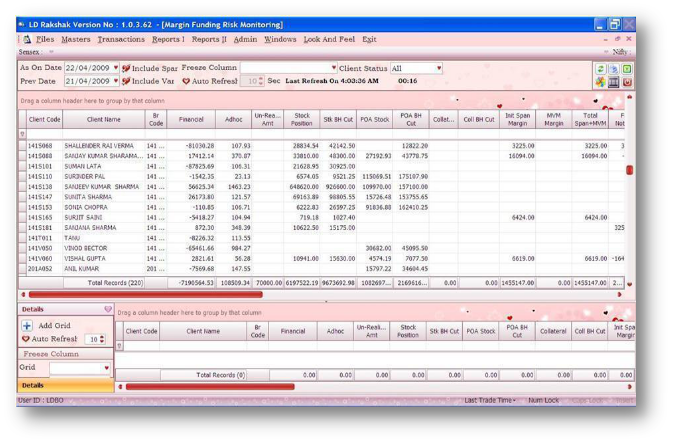Open the As On Date dropdown
The width and height of the screenshot is (673, 444).
coord(115,68)
